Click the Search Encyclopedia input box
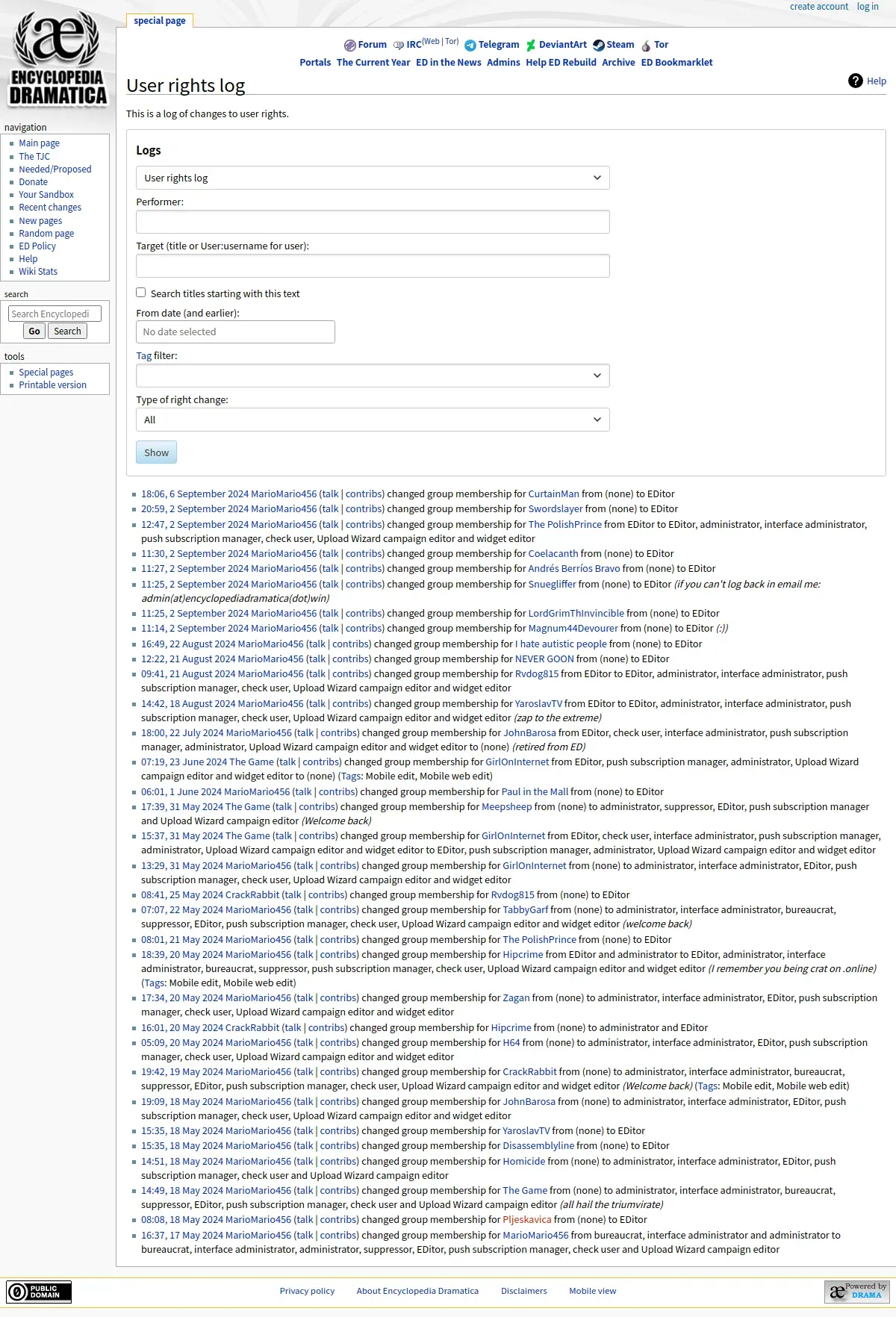Image resolution: width=896 pixels, height=1317 pixels. click(55, 314)
